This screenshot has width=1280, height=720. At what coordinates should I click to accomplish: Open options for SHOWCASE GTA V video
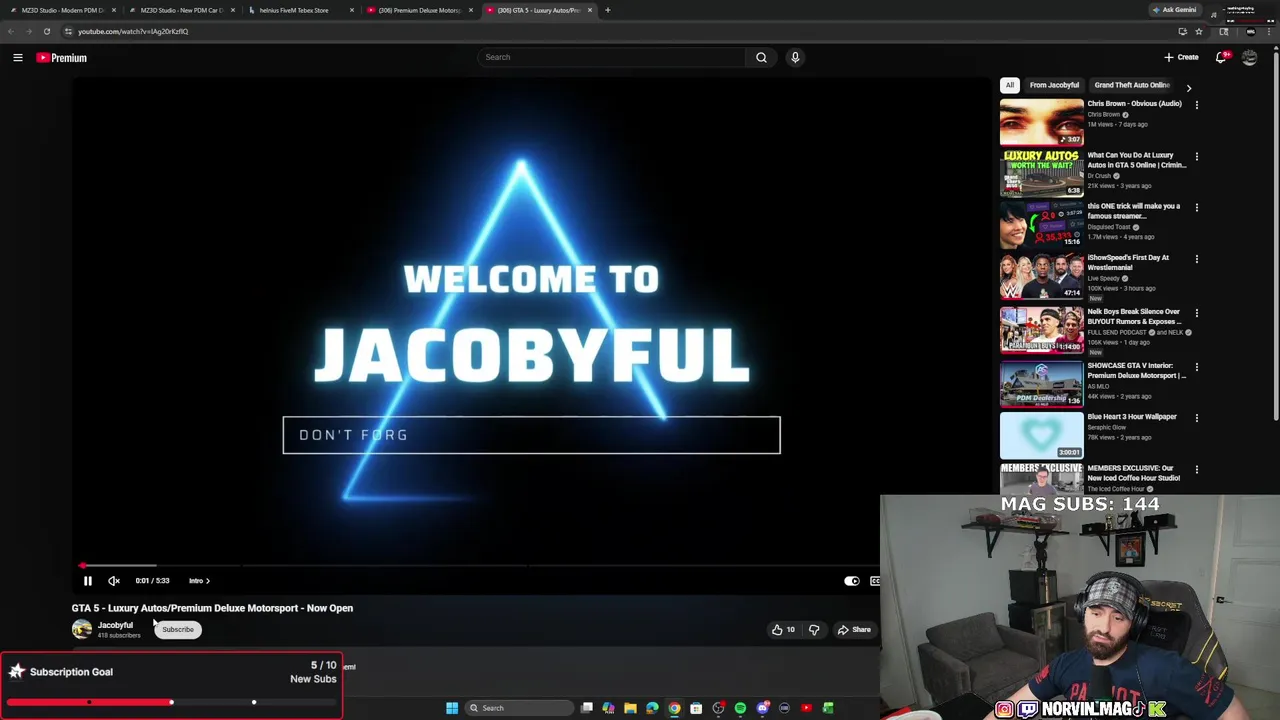coord(1196,367)
